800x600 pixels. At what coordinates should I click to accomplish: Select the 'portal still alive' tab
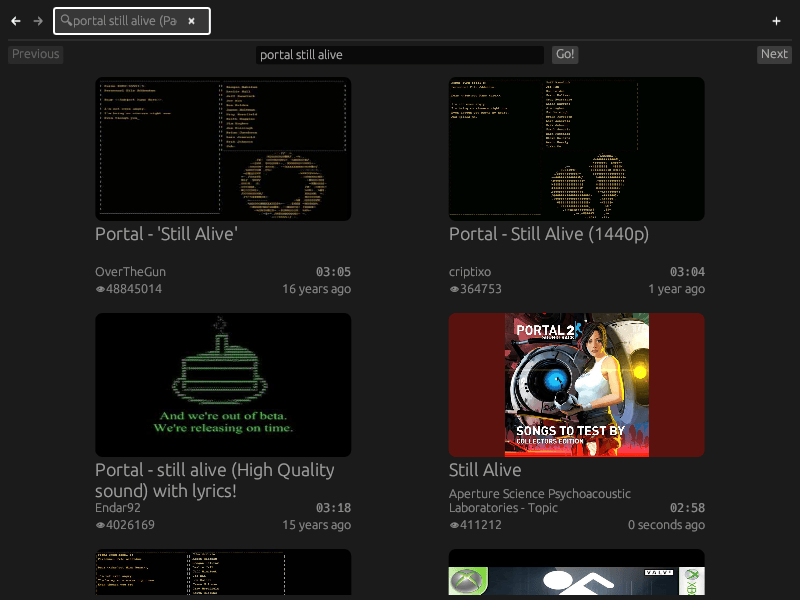point(132,21)
